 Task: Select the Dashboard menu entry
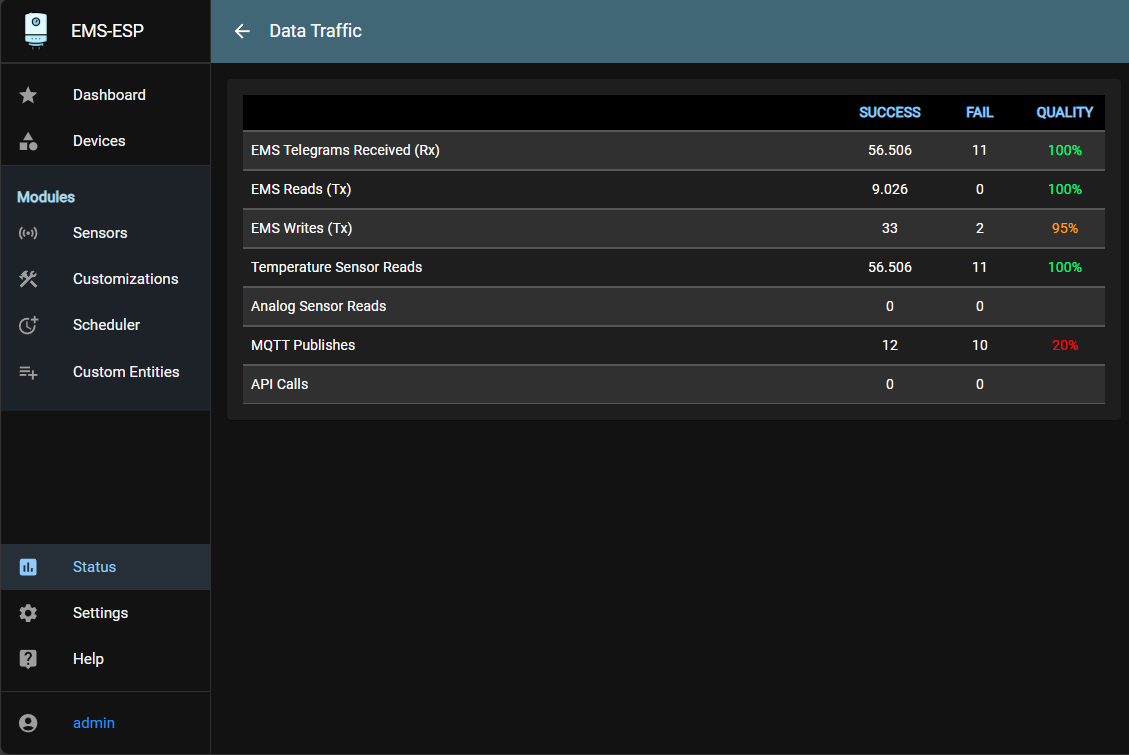pyautogui.click(x=109, y=94)
